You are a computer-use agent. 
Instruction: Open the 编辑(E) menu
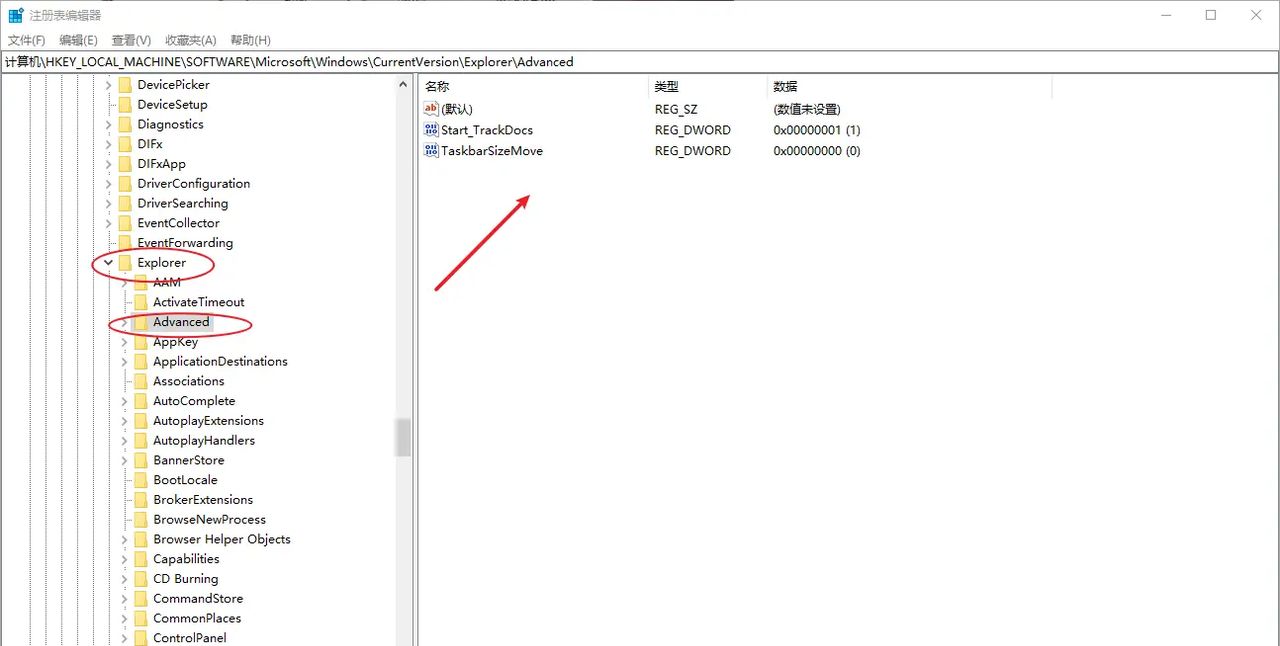78,40
